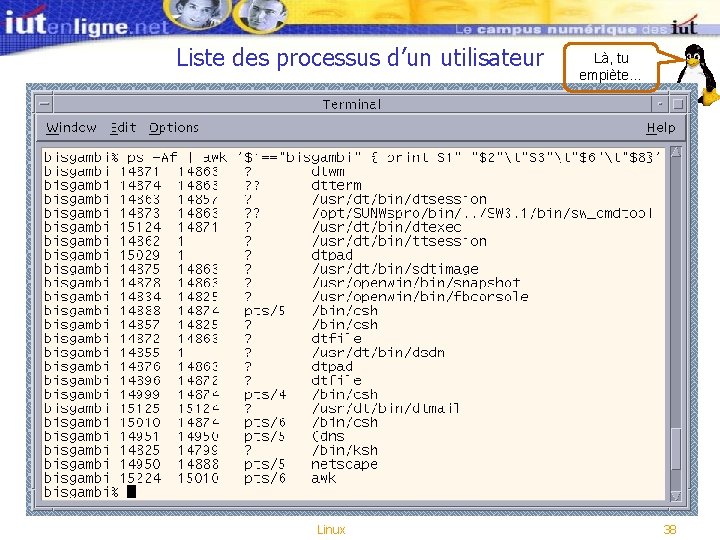Select the /usr/openwin/bin/snapshot row
The height and width of the screenshot is (540, 720).
282,282
